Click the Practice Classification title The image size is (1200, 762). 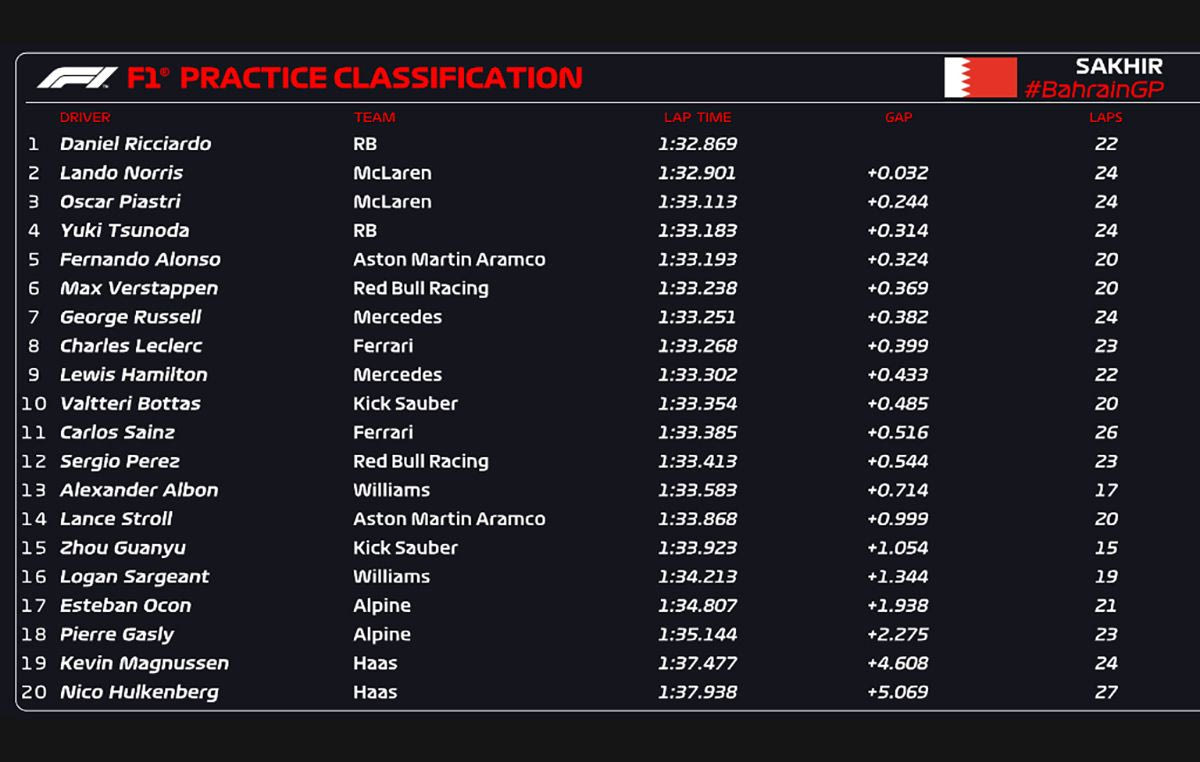[380, 77]
